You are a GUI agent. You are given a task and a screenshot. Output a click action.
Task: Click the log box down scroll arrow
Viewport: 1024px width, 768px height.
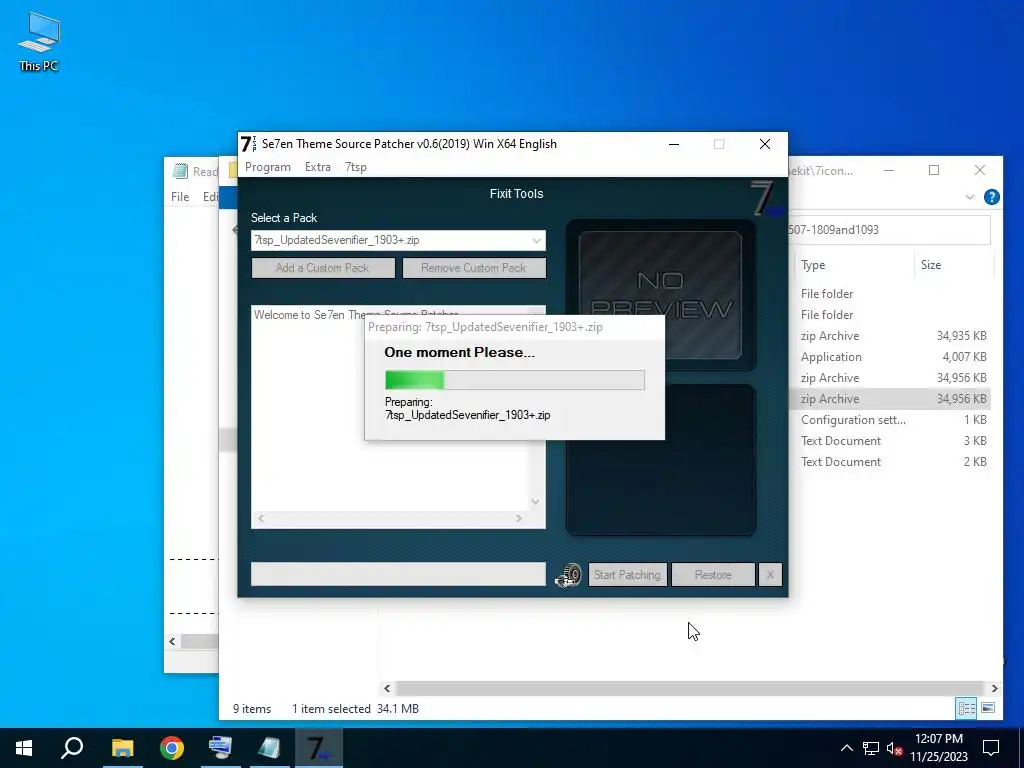[536, 502]
